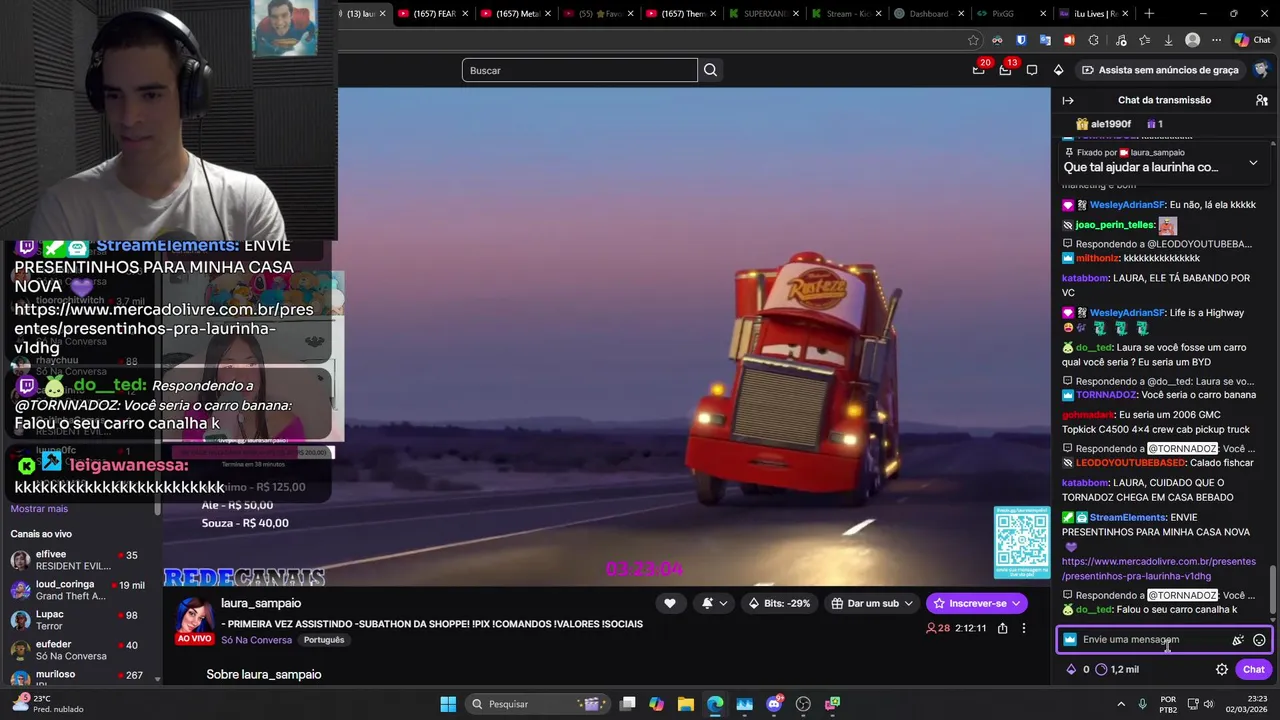The height and width of the screenshot is (720, 1280).
Task: Click username gohmadaek in chat
Action: (x=1088, y=415)
